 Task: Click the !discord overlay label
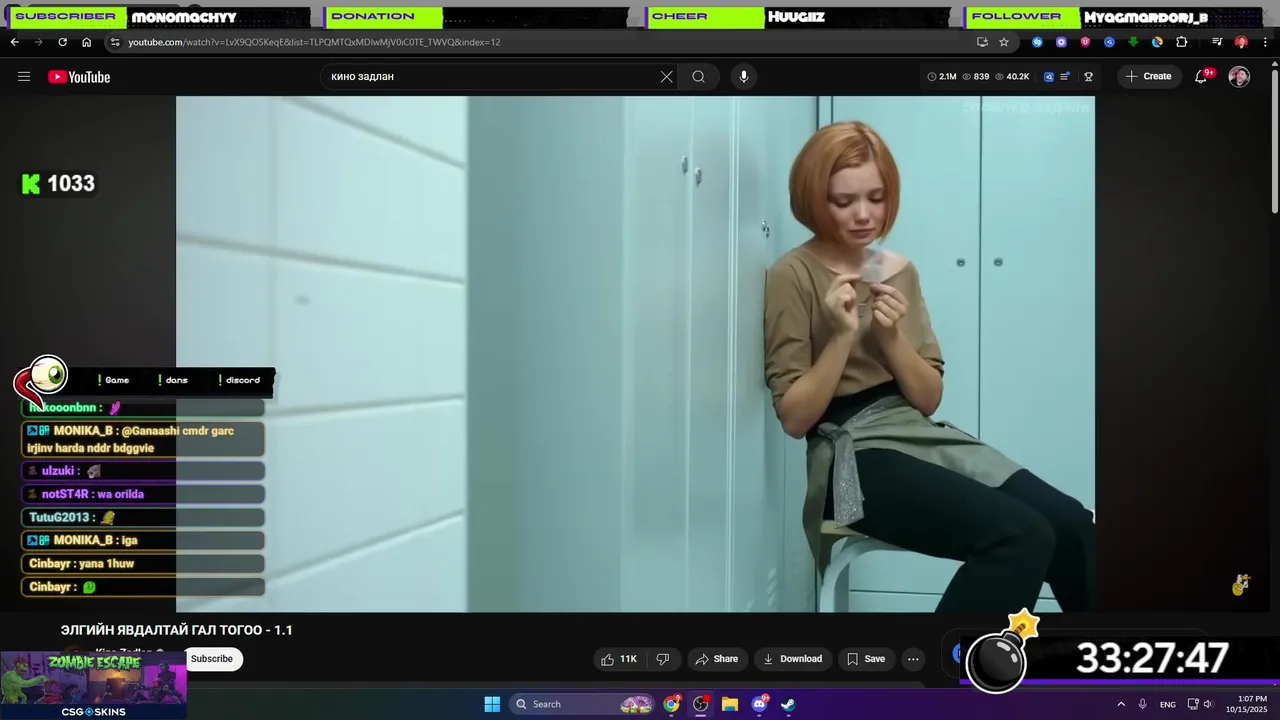(x=240, y=380)
